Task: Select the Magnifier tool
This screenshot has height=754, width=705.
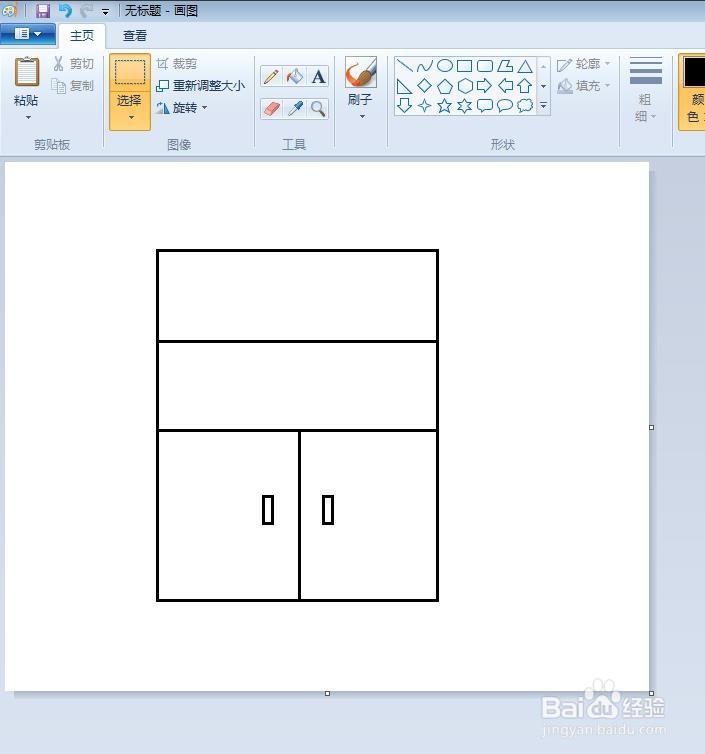Action: pyautogui.click(x=318, y=109)
